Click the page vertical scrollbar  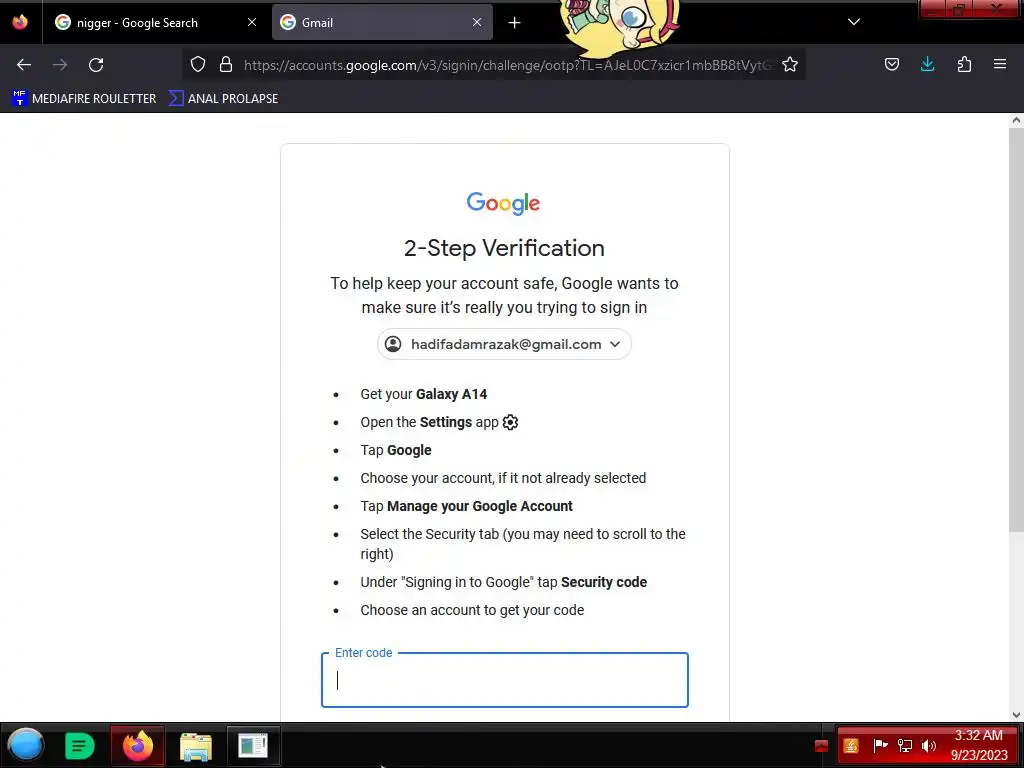[1016, 329]
